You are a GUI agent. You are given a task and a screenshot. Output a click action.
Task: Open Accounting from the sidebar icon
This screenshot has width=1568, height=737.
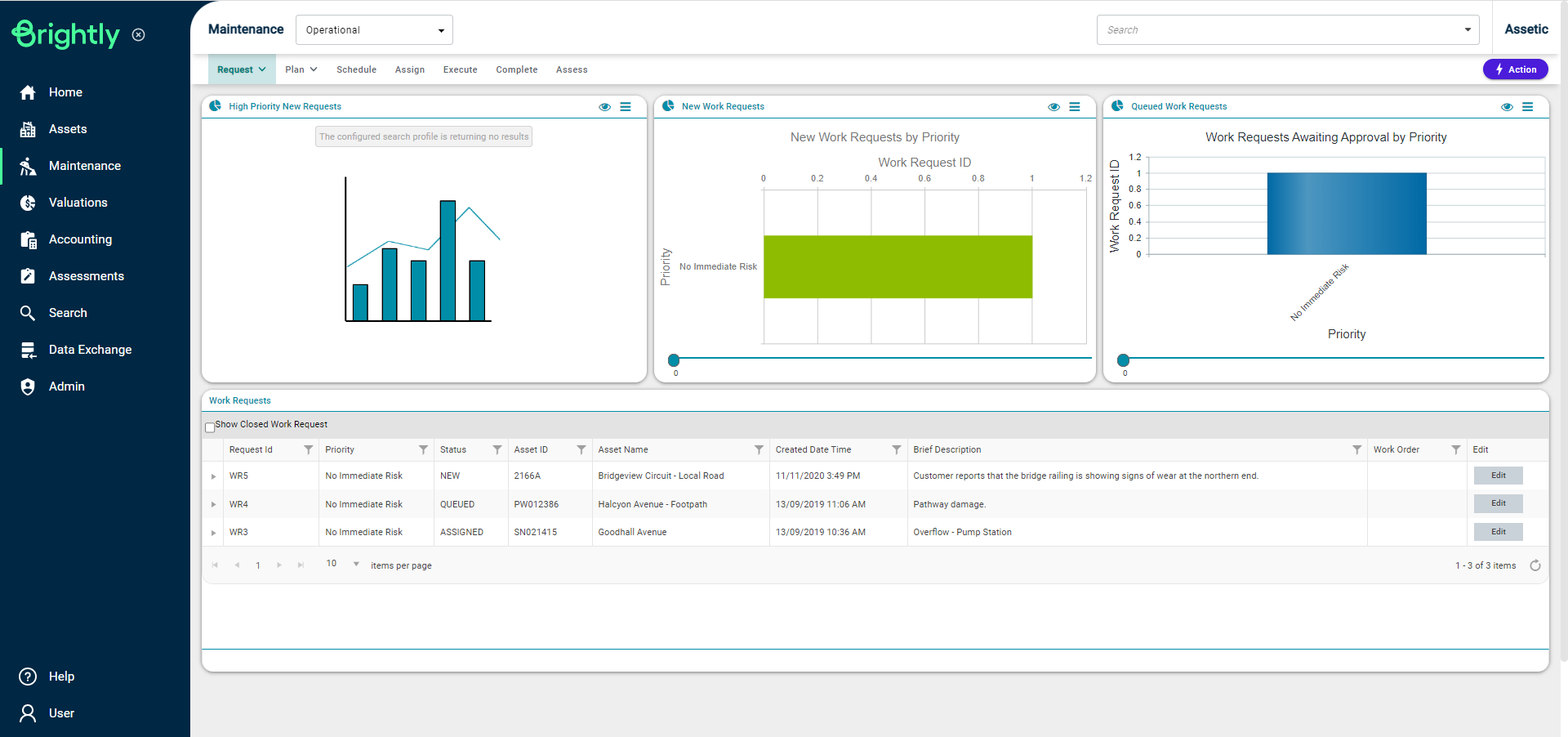pyautogui.click(x=28, y=239)
